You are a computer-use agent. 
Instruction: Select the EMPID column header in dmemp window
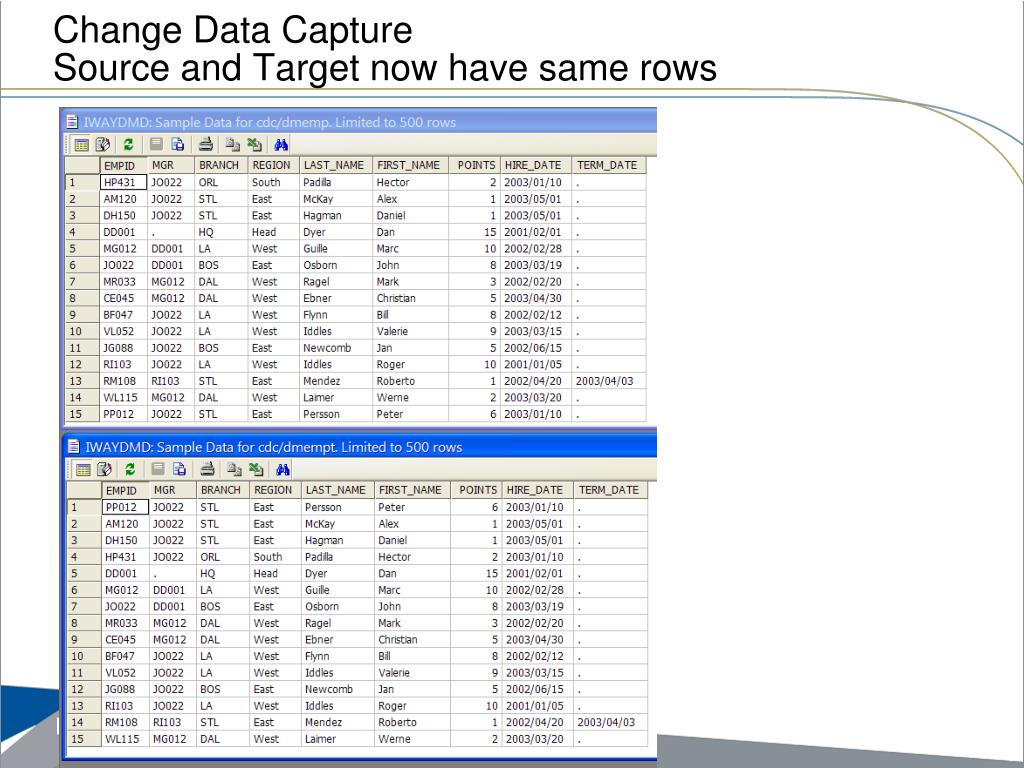click(123, 165)
